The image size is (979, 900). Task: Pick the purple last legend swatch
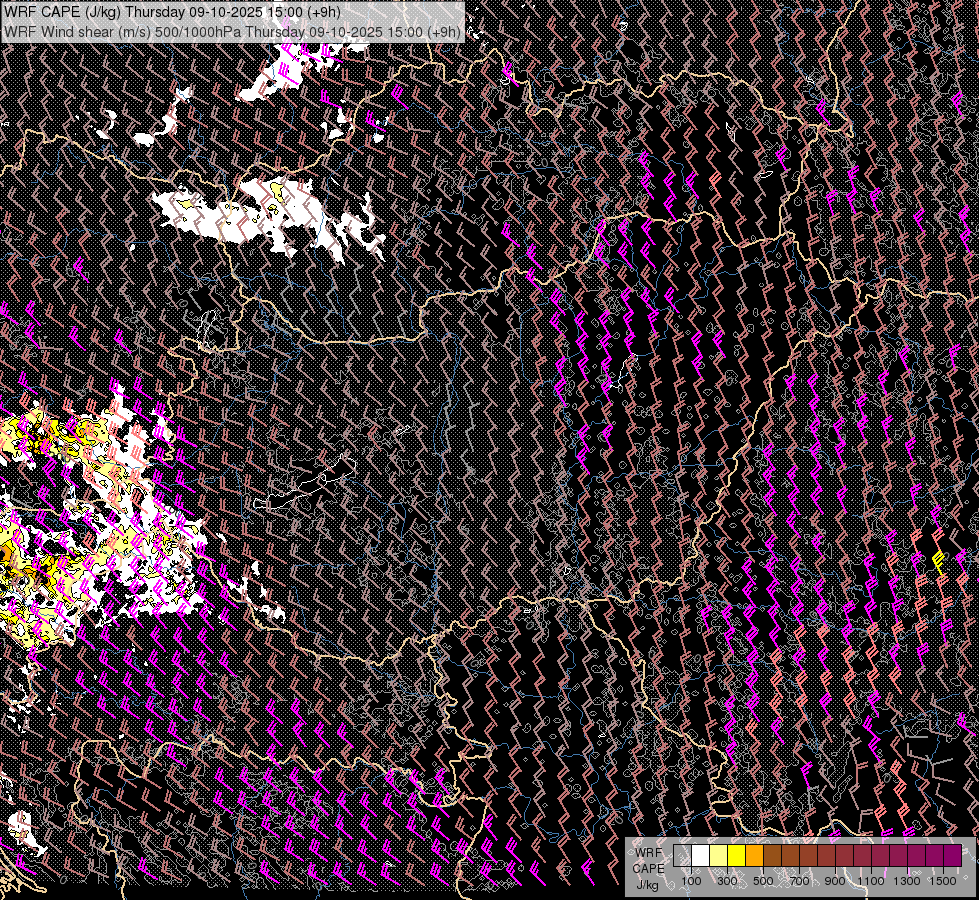(952, 855)
